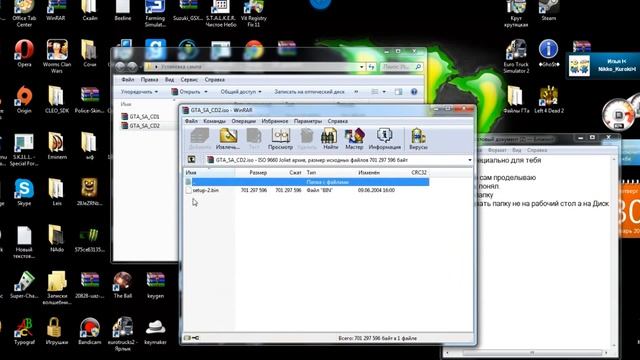Select GTA_SA_CD2 in the Explorer file list

pyautogui.click(x=144, y=126)
